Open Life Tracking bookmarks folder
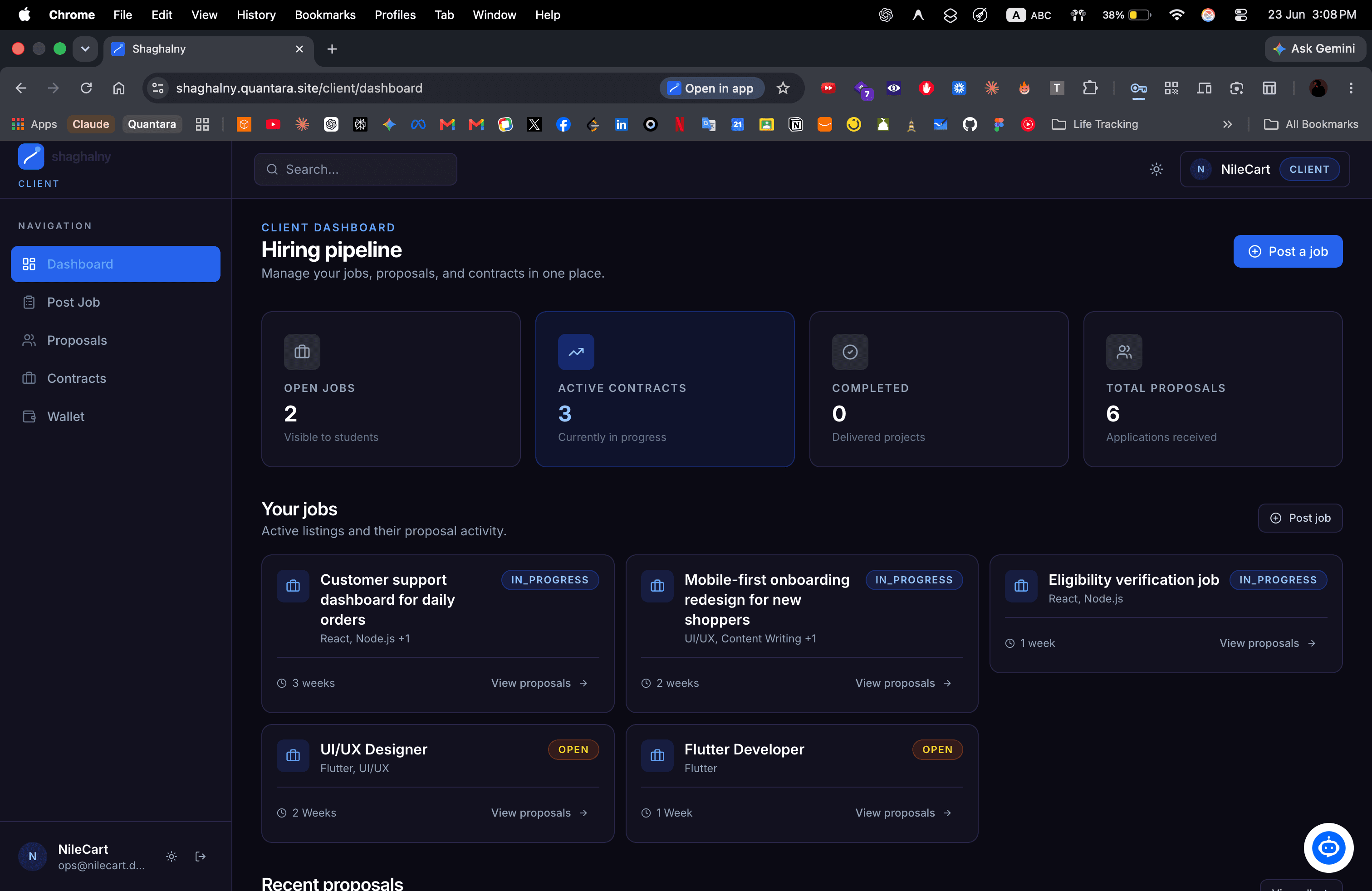 1095,124
